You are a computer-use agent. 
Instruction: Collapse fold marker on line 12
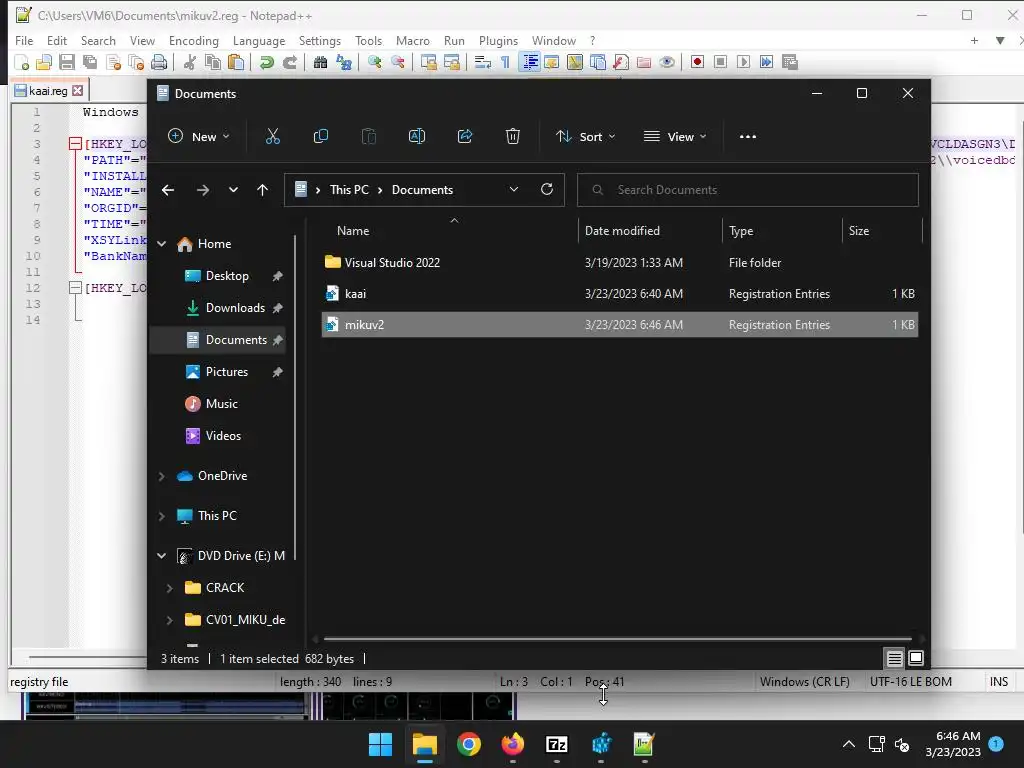click(75, 287)
